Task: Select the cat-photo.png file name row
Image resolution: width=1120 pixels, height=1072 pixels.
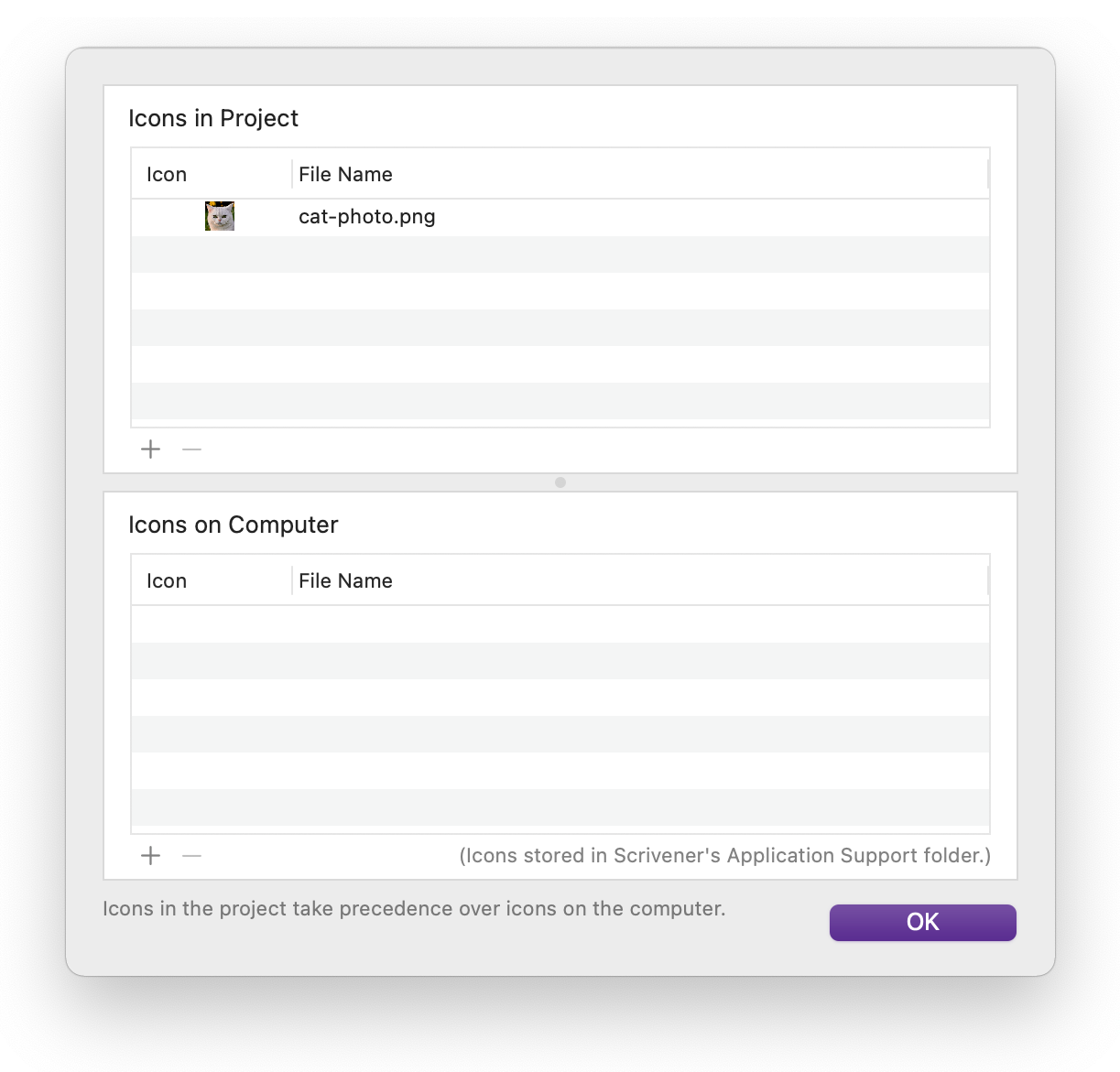Action: [x=367, y=217]
